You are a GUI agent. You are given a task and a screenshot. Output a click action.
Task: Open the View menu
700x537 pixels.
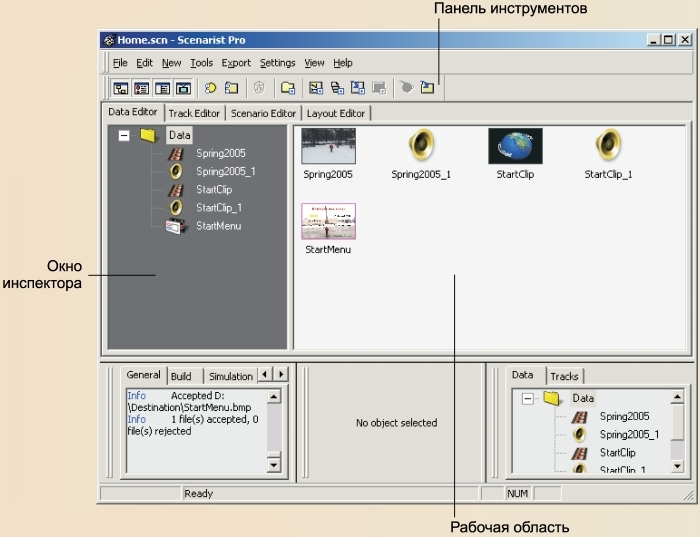314,63
